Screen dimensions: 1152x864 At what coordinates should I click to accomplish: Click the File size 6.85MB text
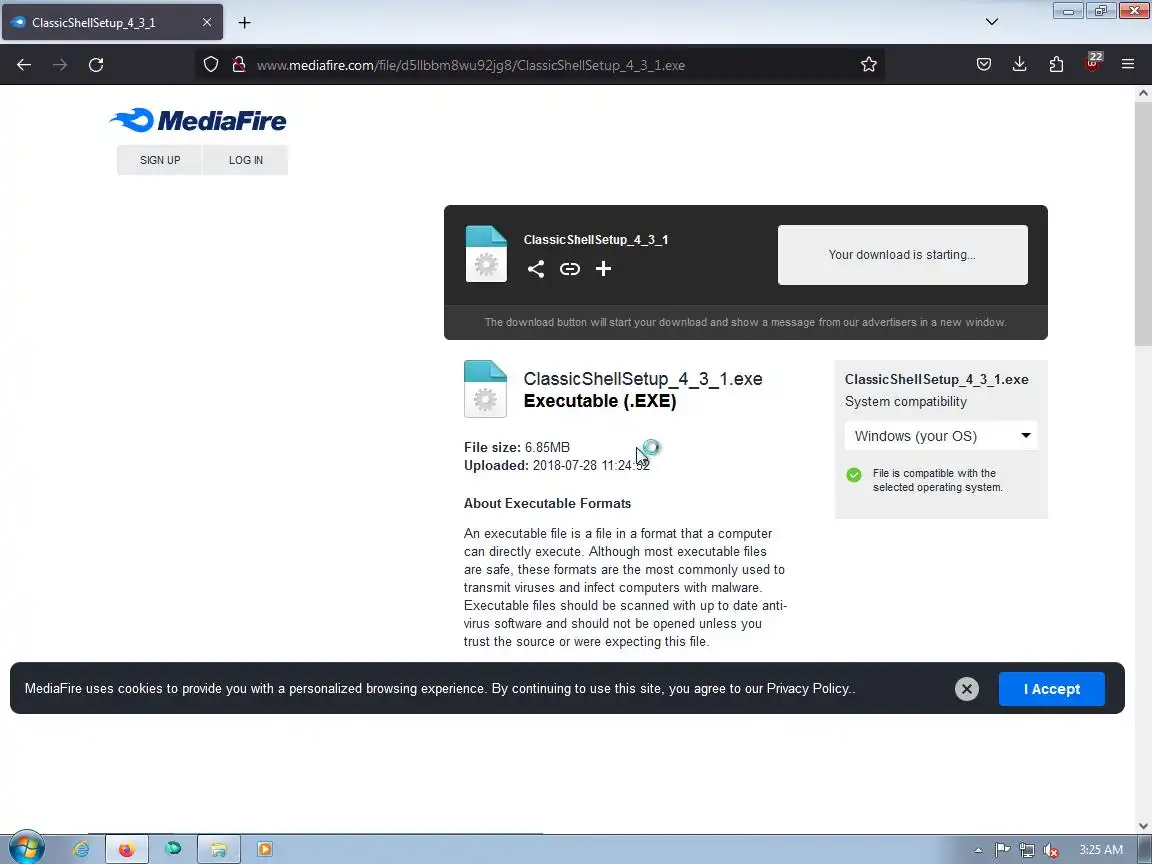[x=516, y=447]
